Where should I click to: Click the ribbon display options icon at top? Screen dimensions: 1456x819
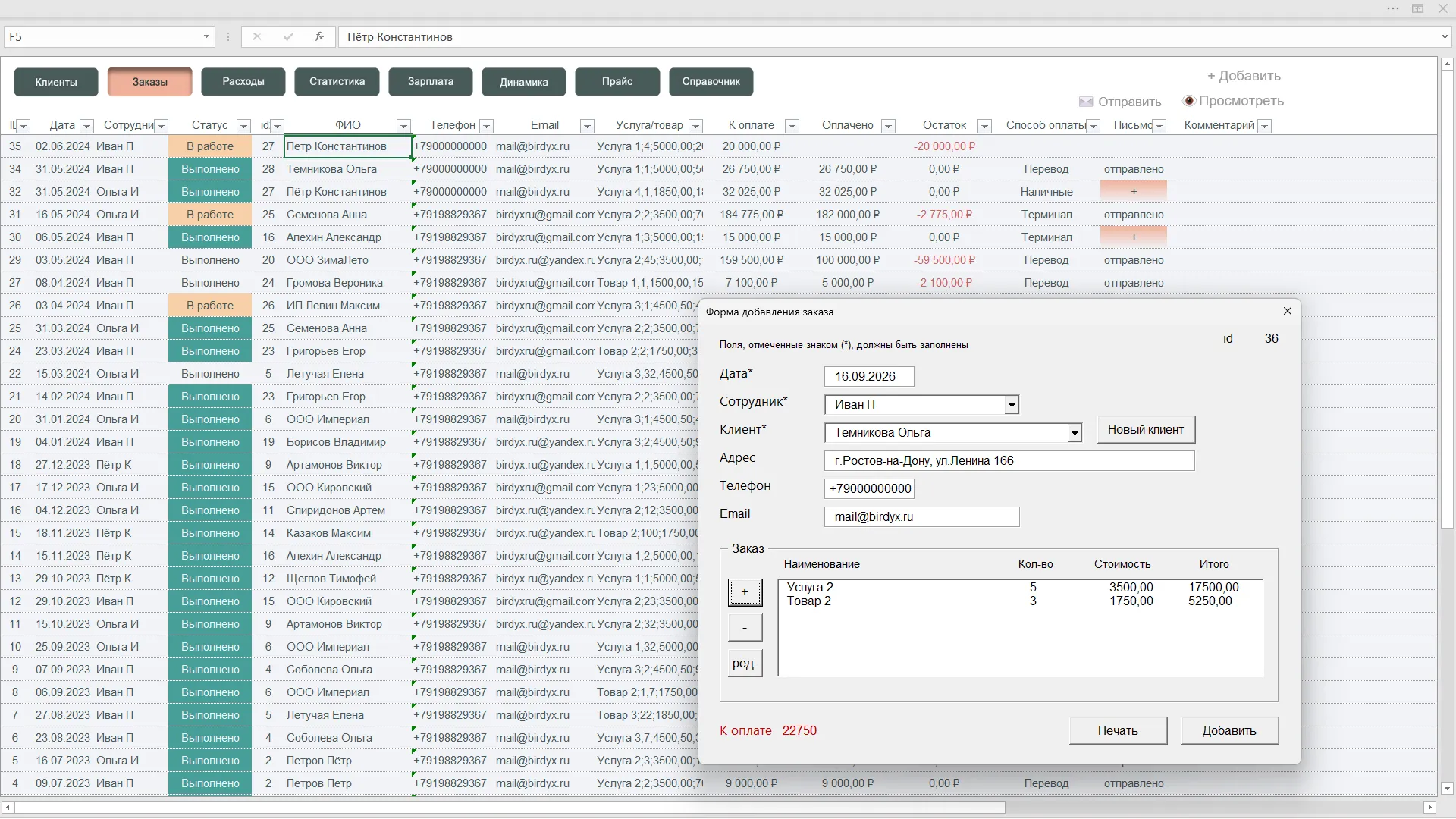tap(1417, 8)
